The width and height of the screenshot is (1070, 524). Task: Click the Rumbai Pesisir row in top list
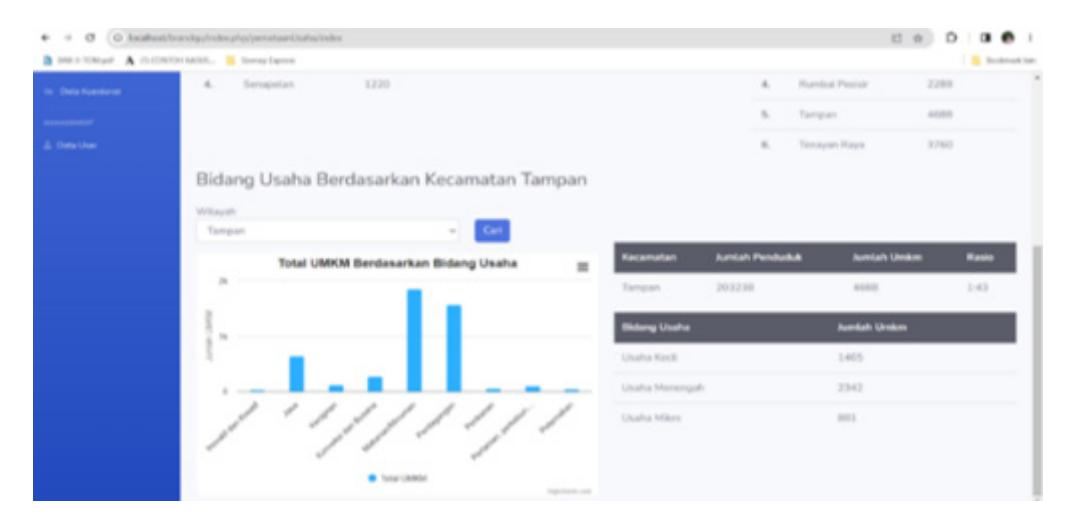[884, 85]
